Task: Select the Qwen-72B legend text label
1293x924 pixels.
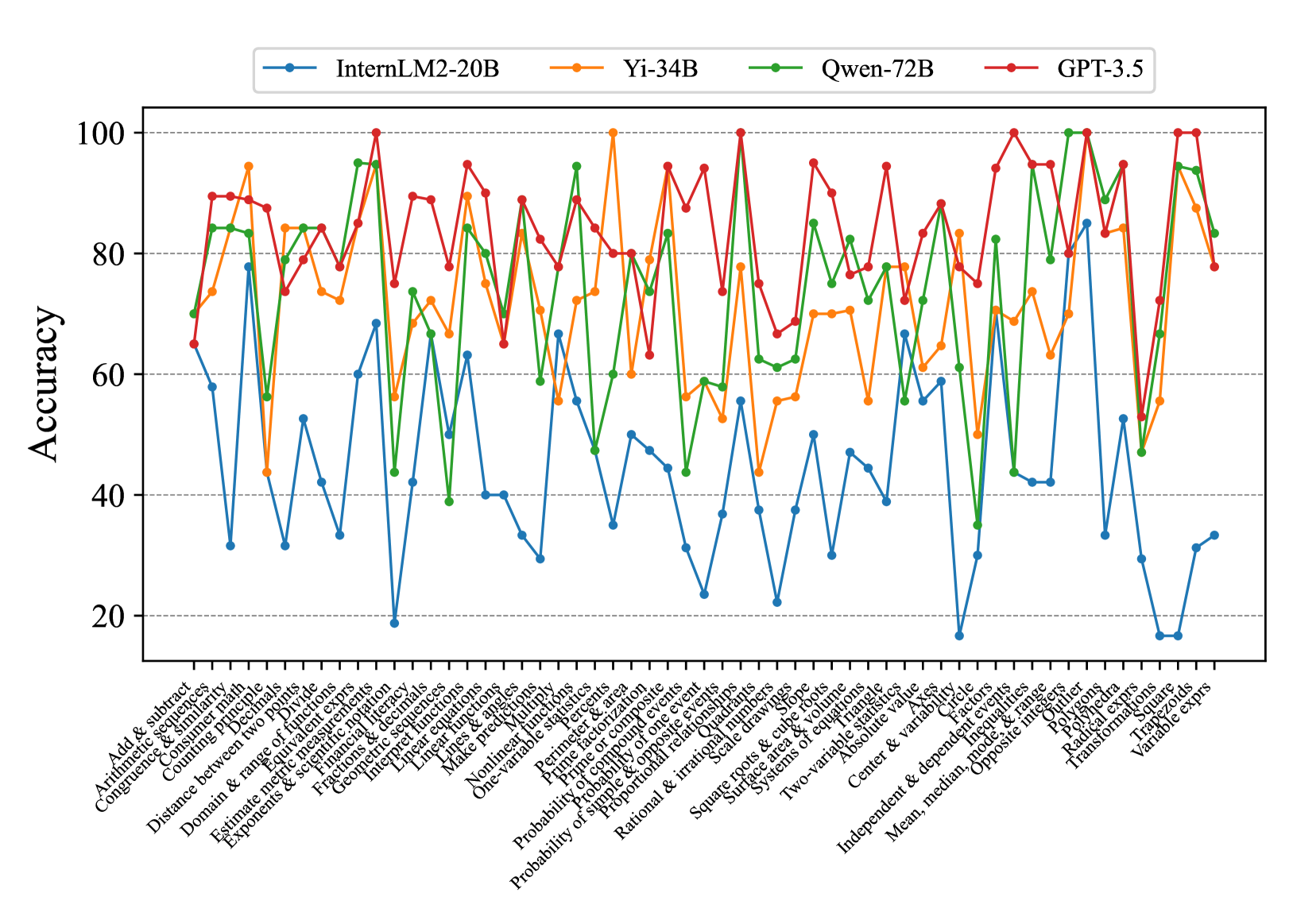Action: (877, 69)
